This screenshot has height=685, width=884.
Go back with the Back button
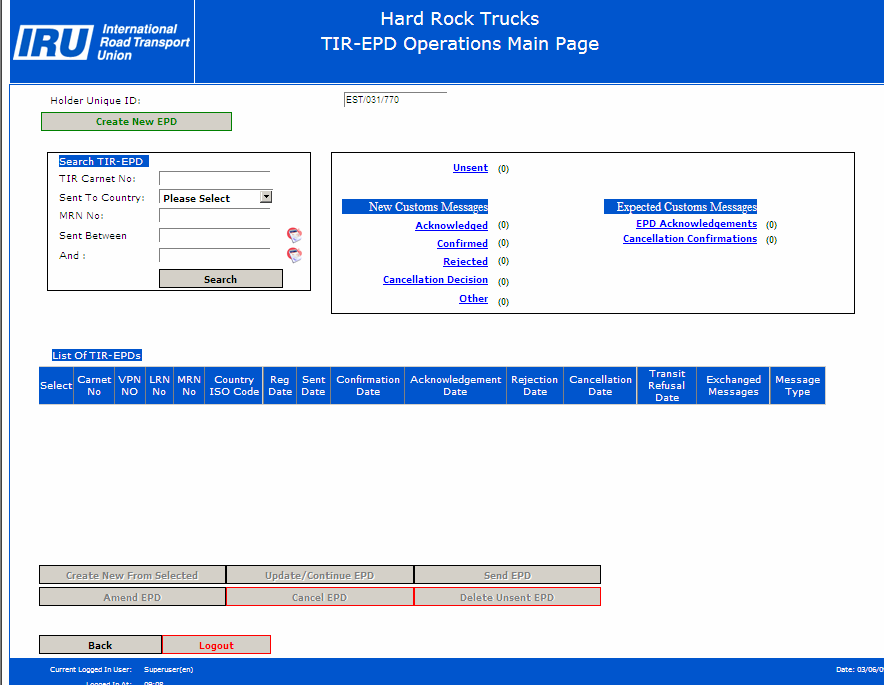pos(100,645)
